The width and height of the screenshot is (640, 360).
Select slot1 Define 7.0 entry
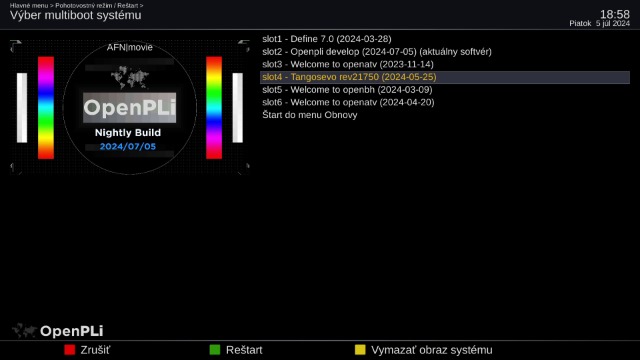point(445,39)
